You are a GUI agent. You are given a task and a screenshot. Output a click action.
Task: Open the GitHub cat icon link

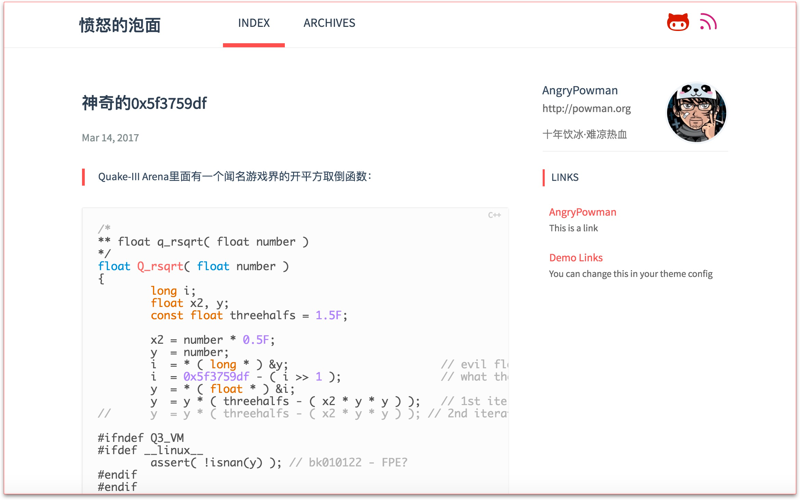click(x=677, y=23)
